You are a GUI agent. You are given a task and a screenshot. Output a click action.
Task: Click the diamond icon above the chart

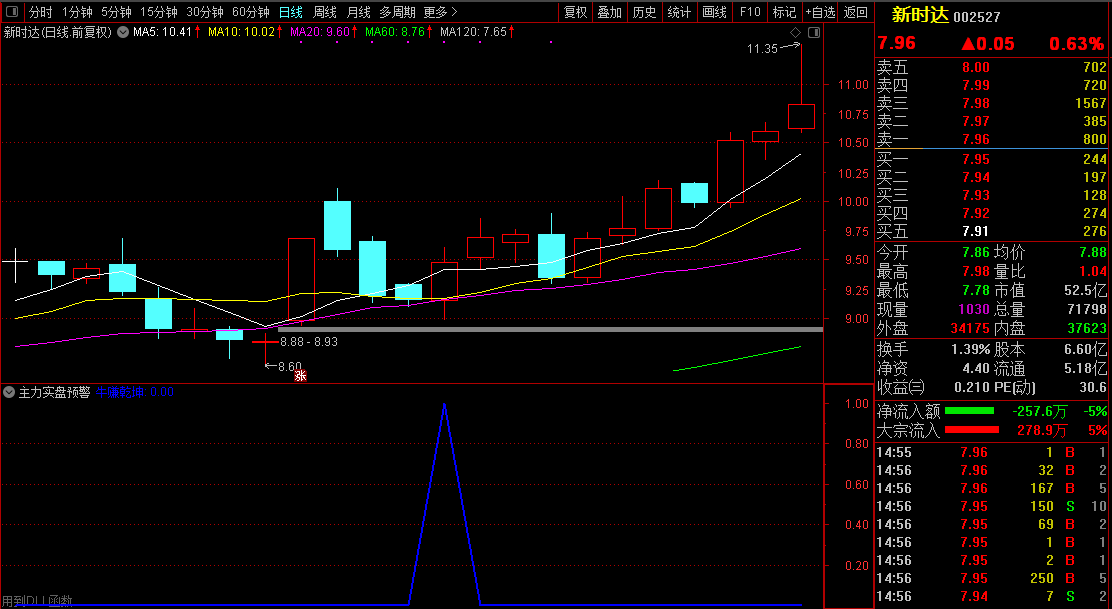click(x=796, y=33)
